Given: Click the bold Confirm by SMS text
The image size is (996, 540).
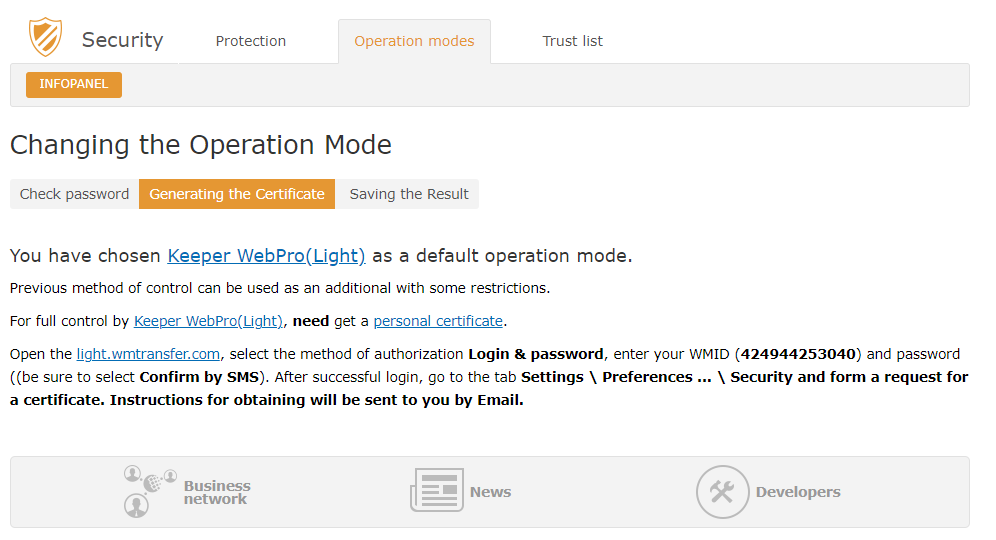Looking at the screenshot, I should [199, 377].
